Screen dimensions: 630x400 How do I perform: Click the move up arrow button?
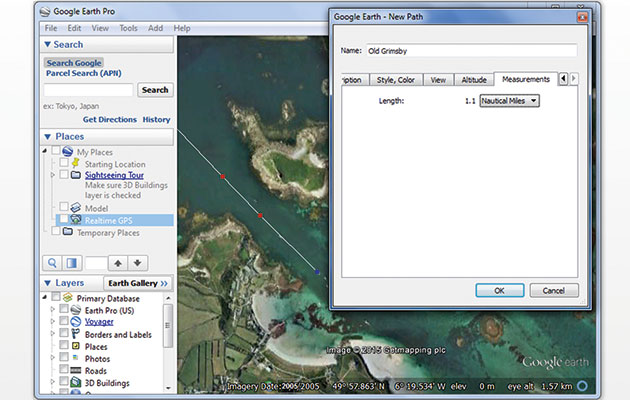pos(118,263)
